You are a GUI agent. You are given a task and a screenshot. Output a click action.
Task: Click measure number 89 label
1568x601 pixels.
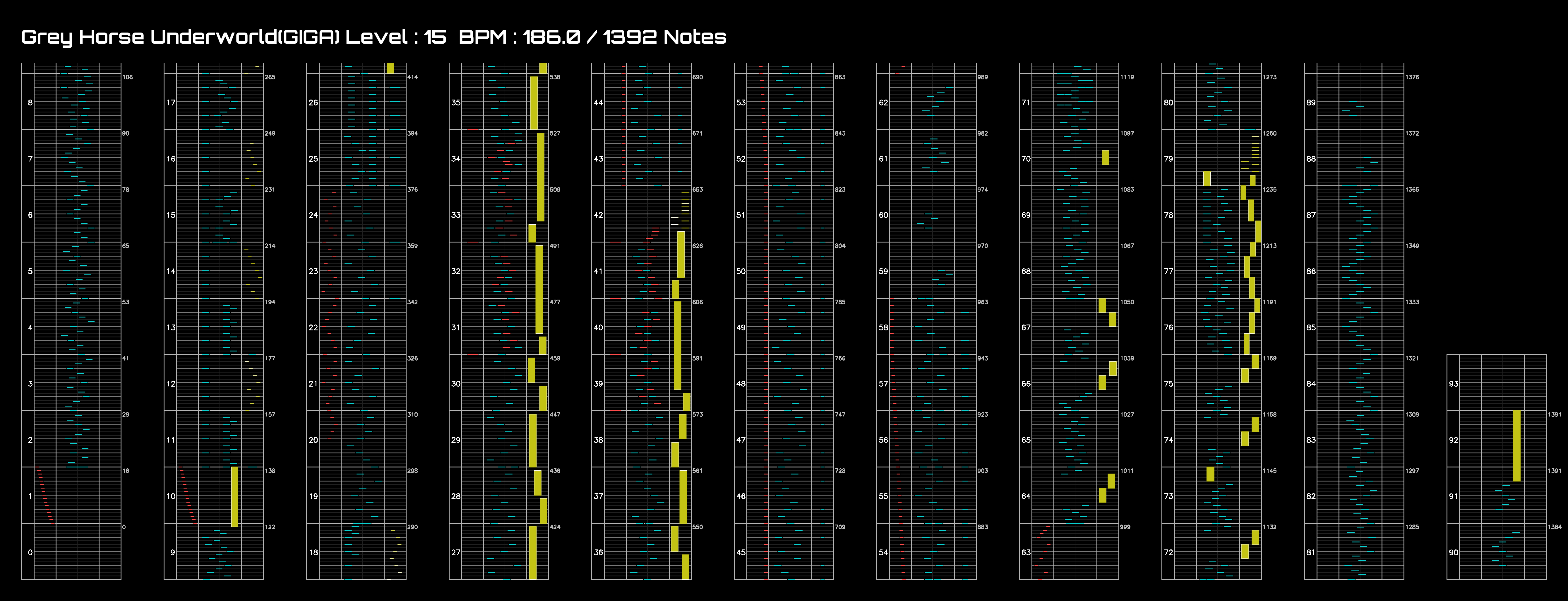click(x=1310, y=102)
